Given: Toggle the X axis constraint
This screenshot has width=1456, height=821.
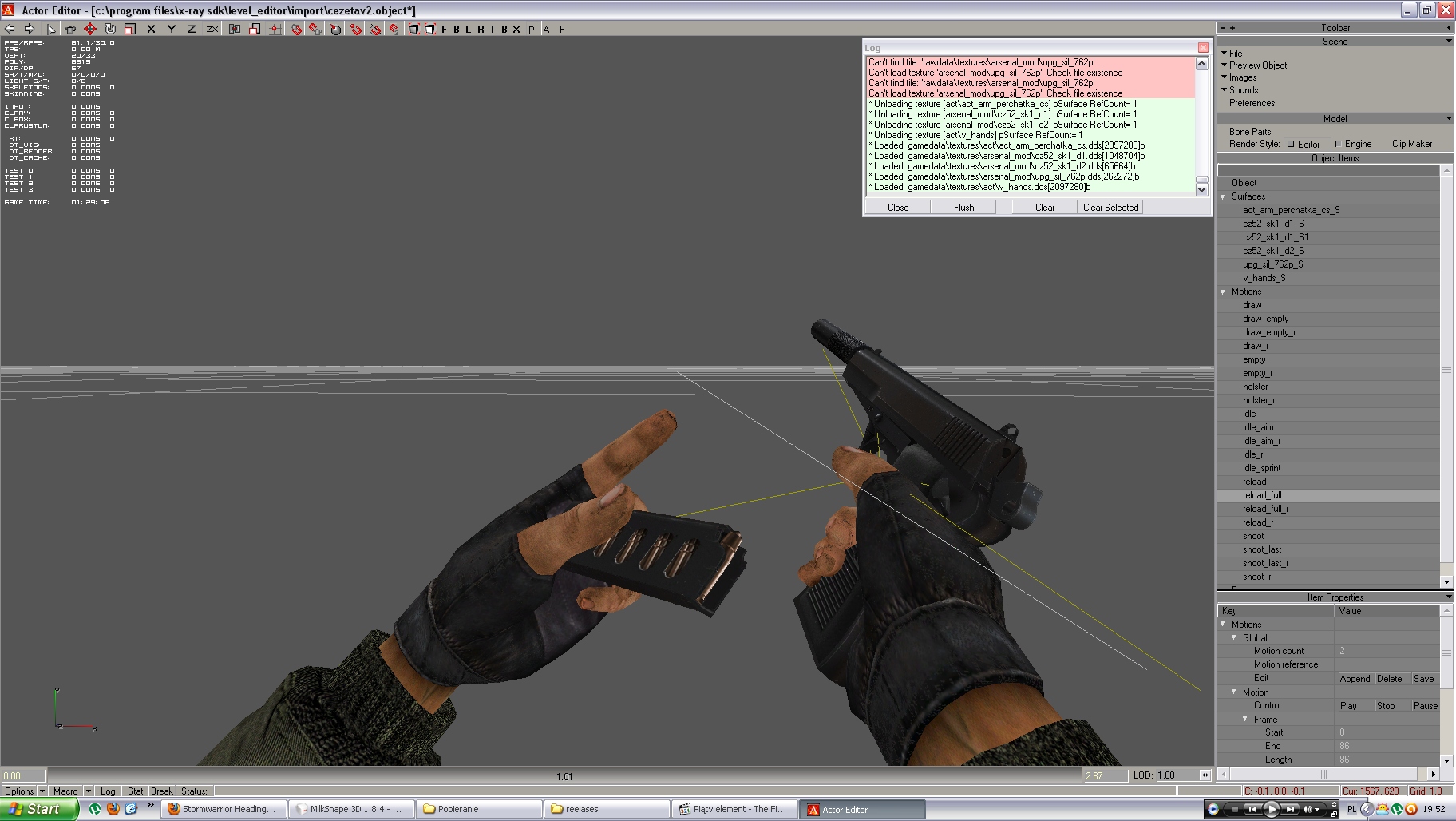Looking at the screenshot, I should [x=152, y=29].
